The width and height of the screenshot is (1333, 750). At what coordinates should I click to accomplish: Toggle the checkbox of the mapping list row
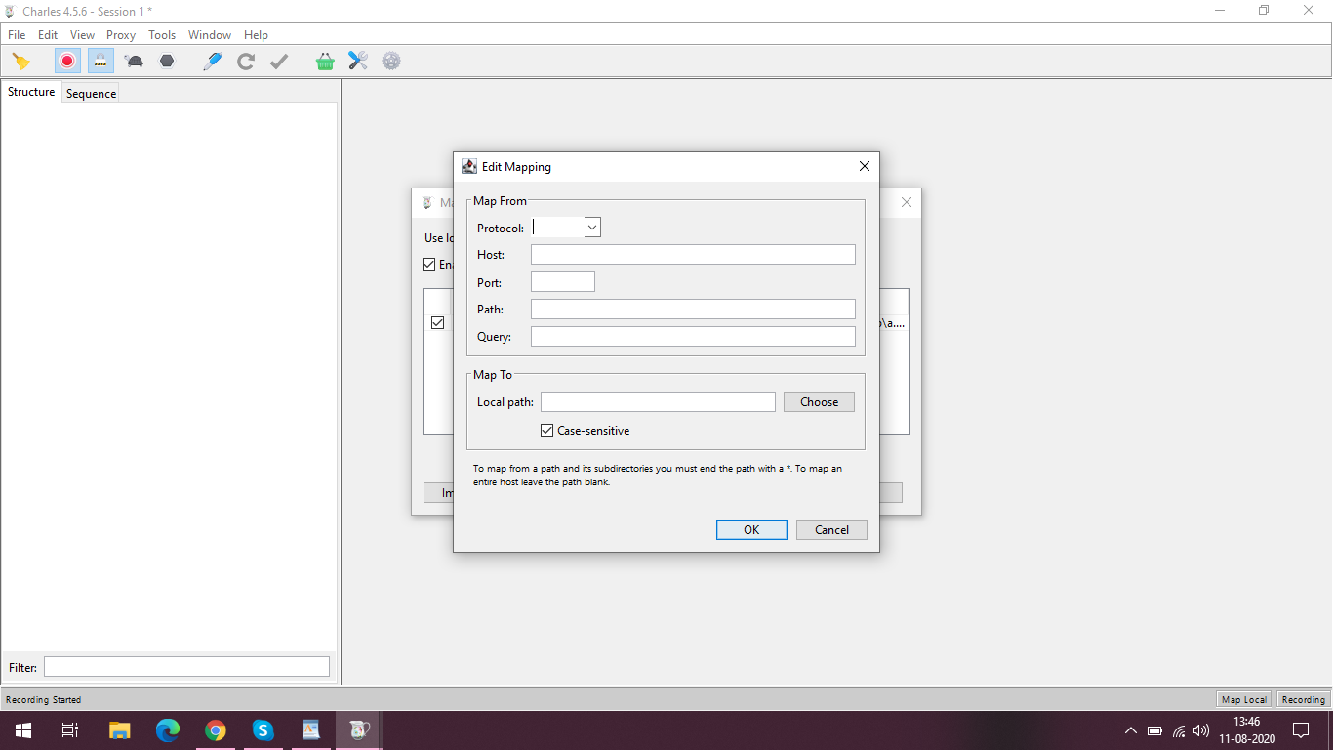tap(437, 323)
